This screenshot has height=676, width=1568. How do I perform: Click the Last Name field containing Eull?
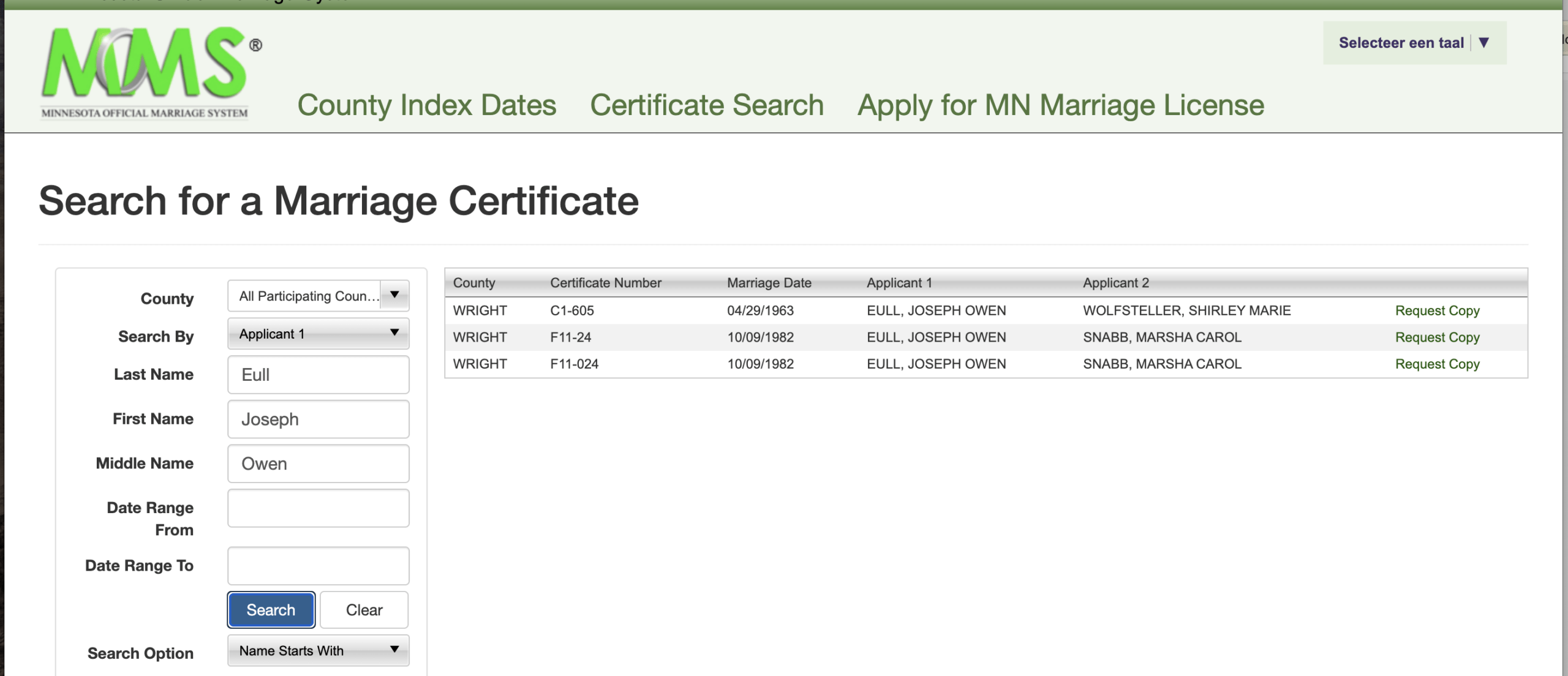pos(318,375)
